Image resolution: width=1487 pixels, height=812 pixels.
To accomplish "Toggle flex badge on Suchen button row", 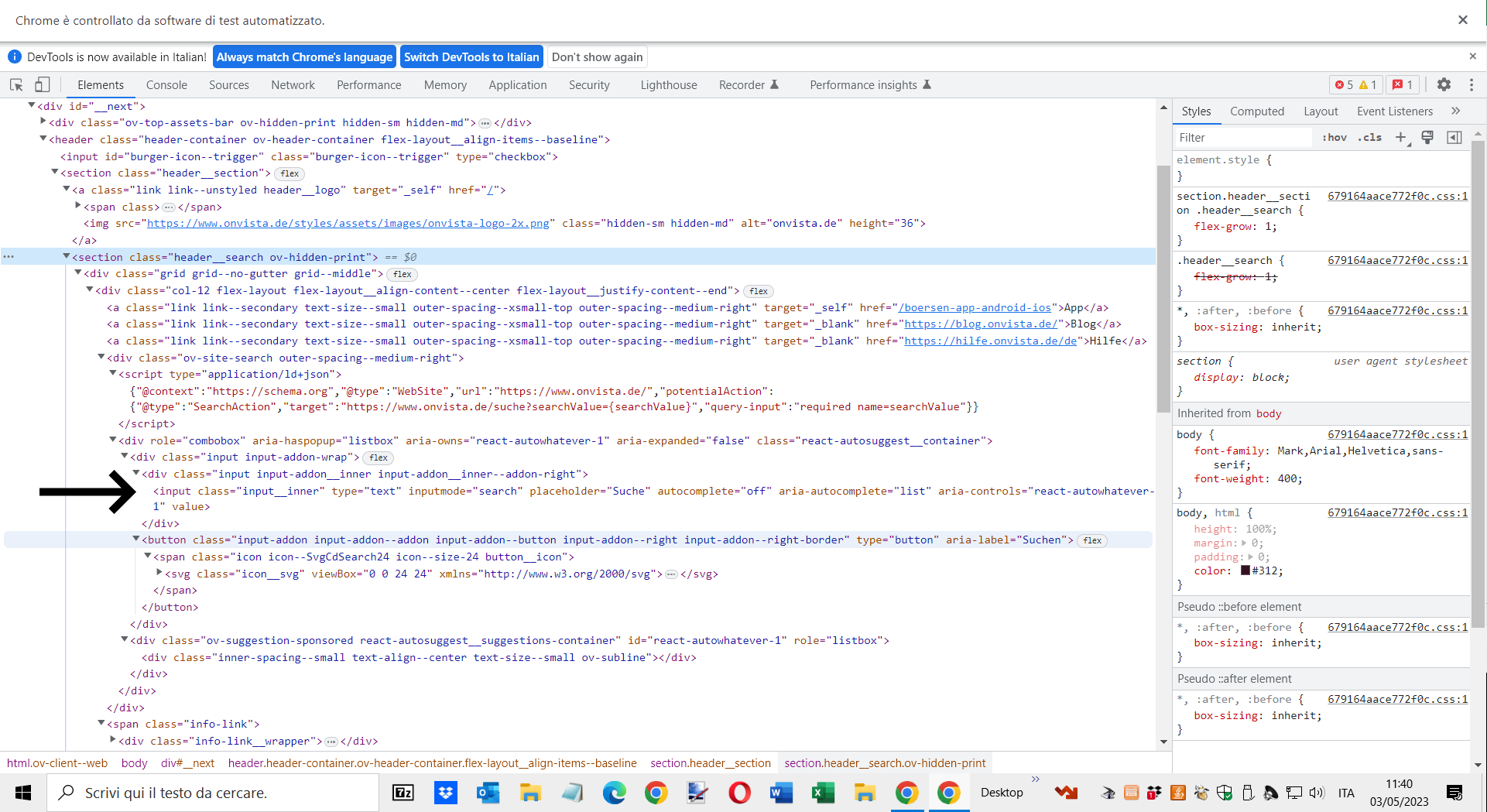I will 1092,540.
